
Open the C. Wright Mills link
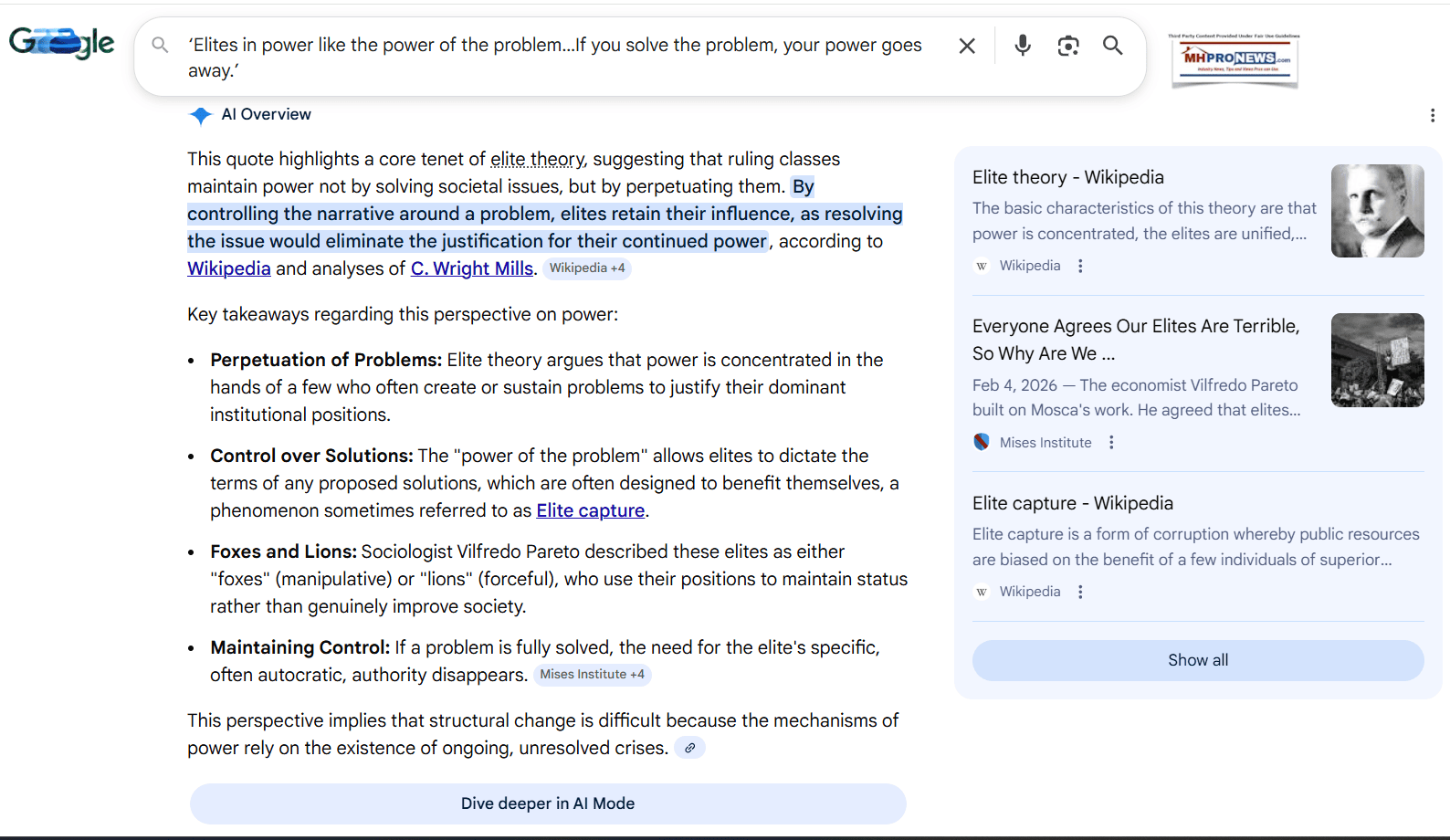471,268
